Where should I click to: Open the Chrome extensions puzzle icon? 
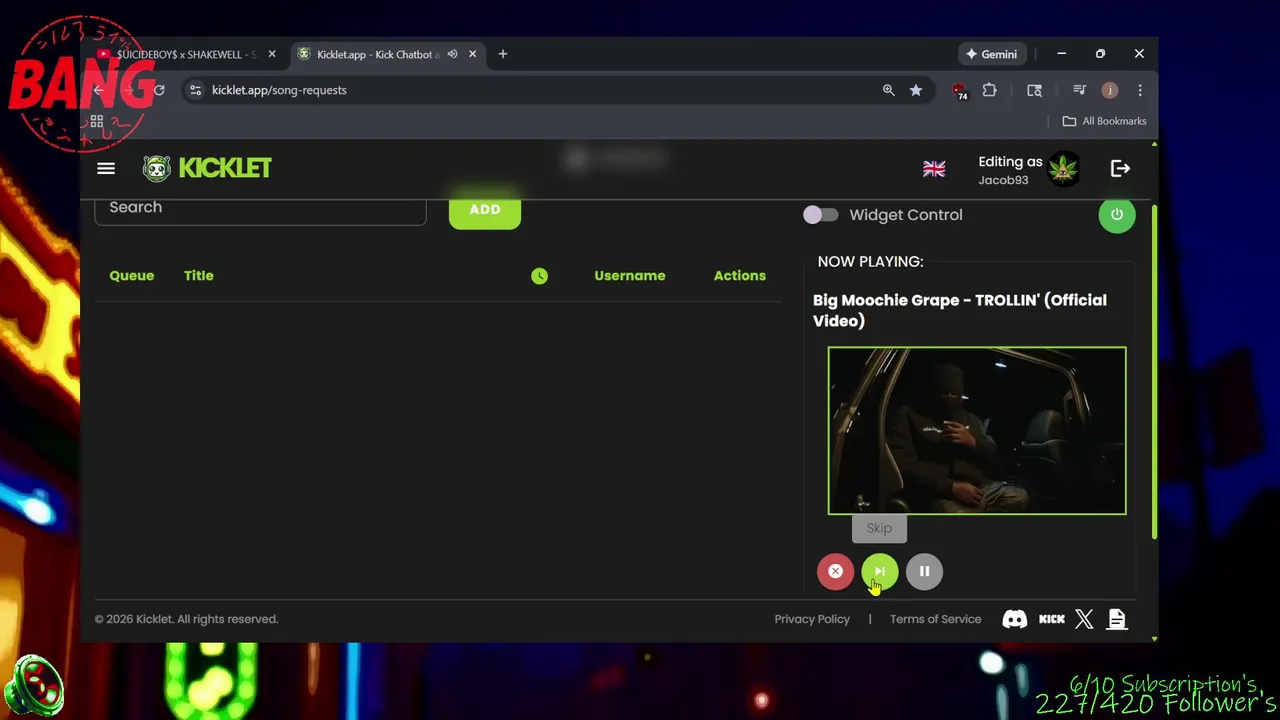pos(989,90)
